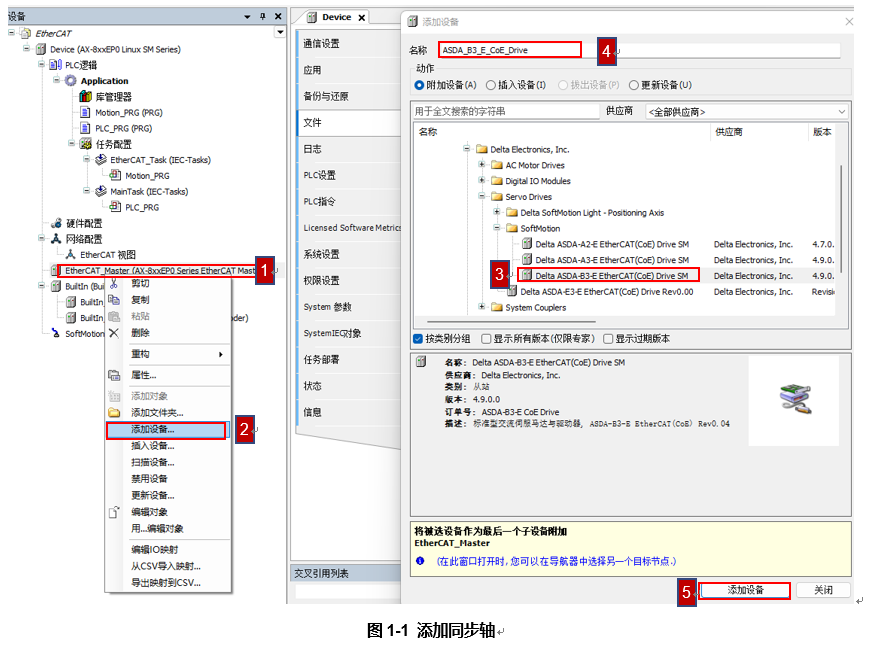Click the pin icon in the 设备 panel header
This screenshot has height=649, width=871.
tap(263, 17)
